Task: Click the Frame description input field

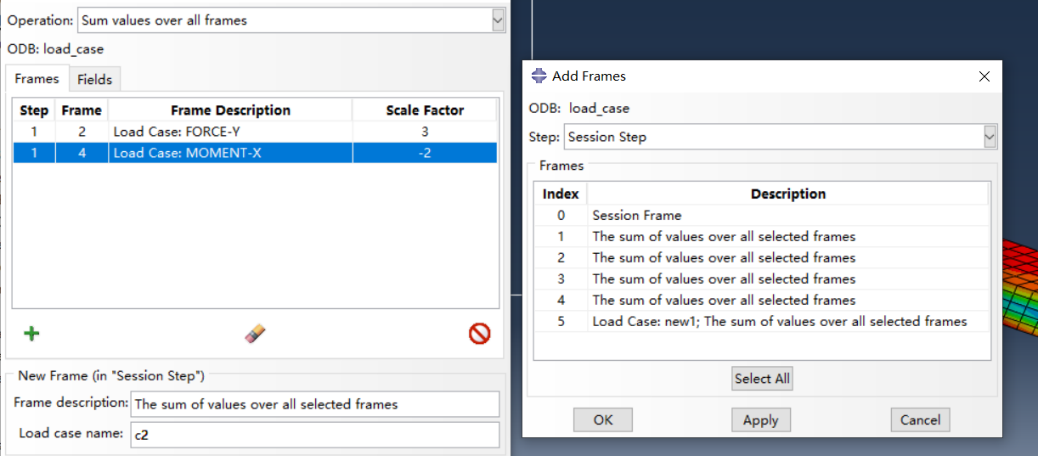Action: (x=314, y=404)
